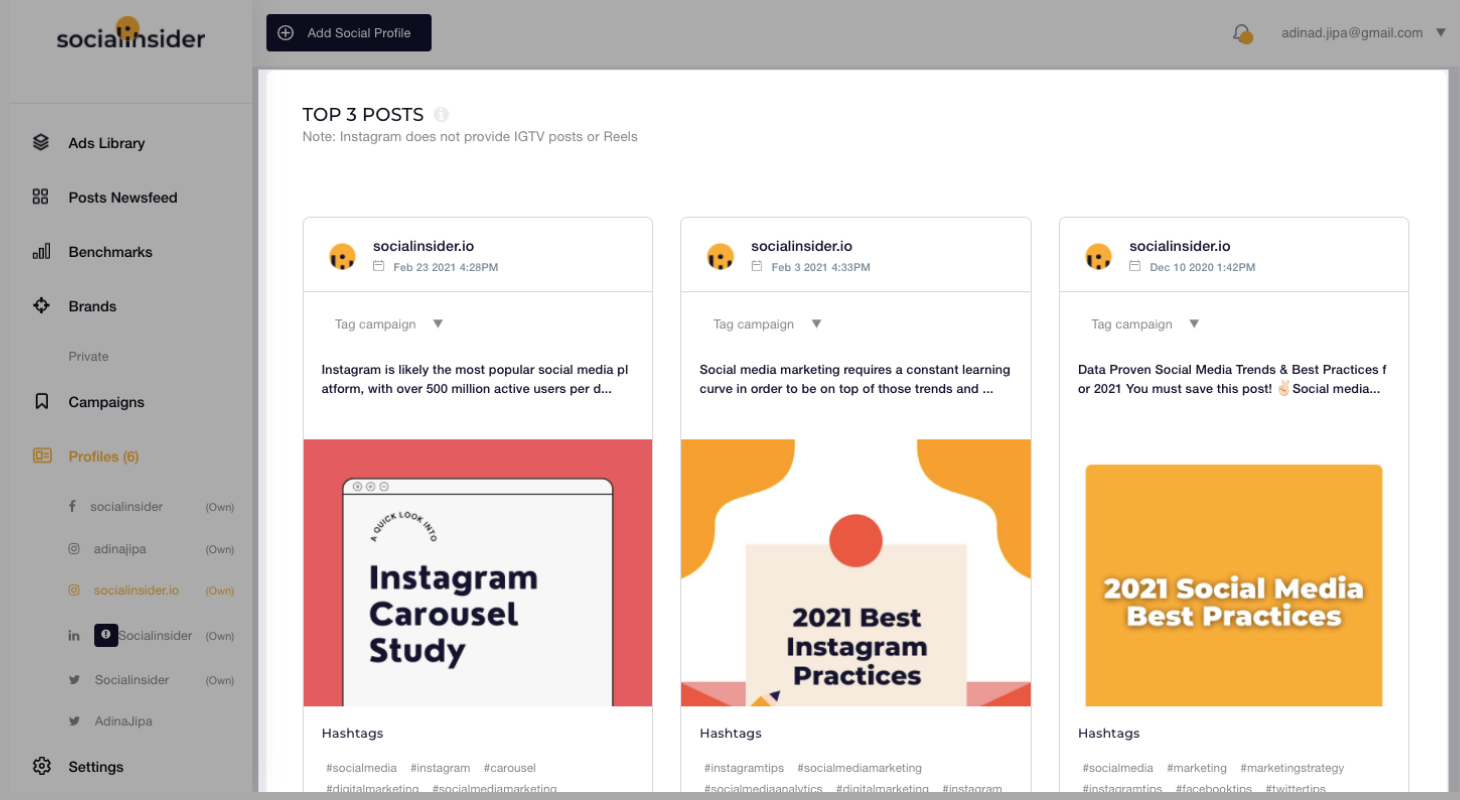Open the Ads Library section

(x=107, y=143)
